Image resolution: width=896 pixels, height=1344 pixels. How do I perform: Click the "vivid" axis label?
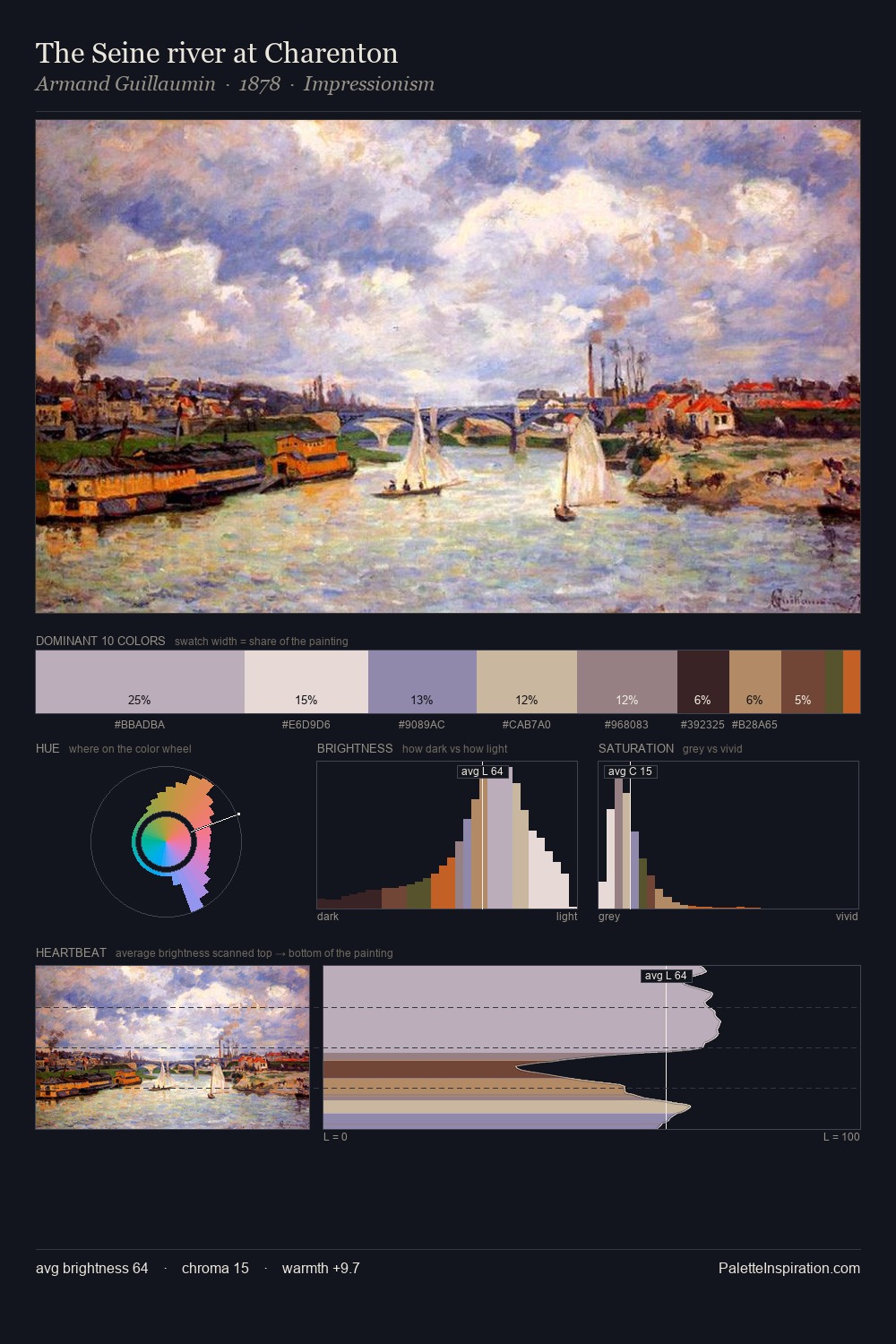[x=847, y=917]
